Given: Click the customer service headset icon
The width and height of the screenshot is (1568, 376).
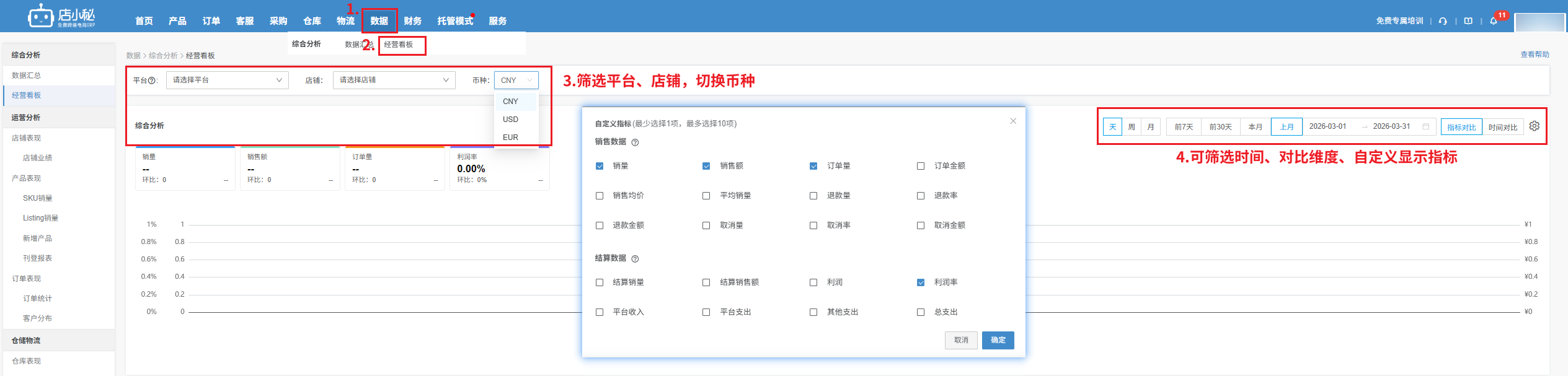Looking at the screenshot, I should (x=1443, y=21).
